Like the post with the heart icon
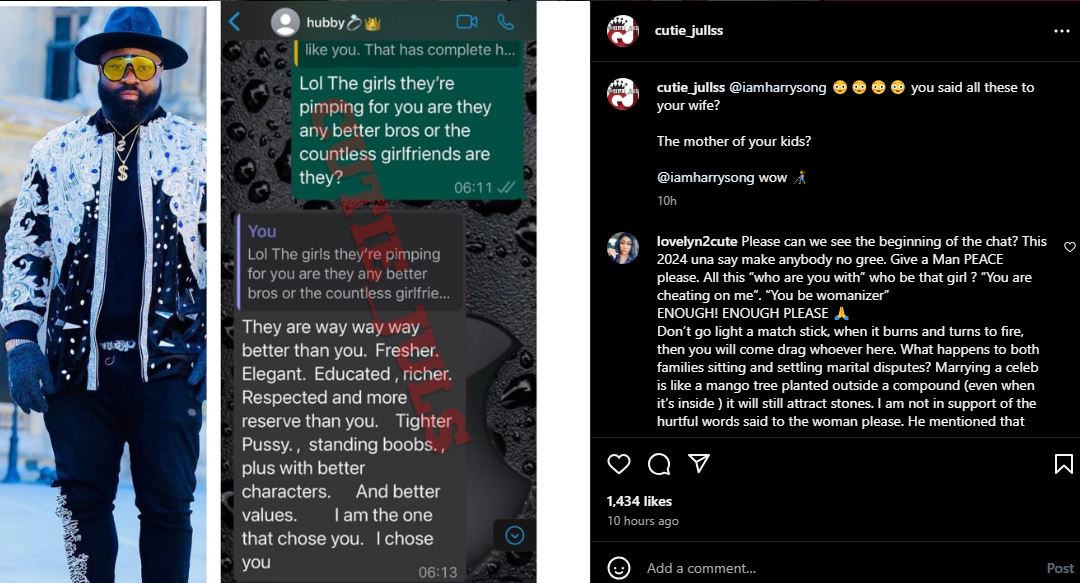1080x583 pixels. [619, 464]
